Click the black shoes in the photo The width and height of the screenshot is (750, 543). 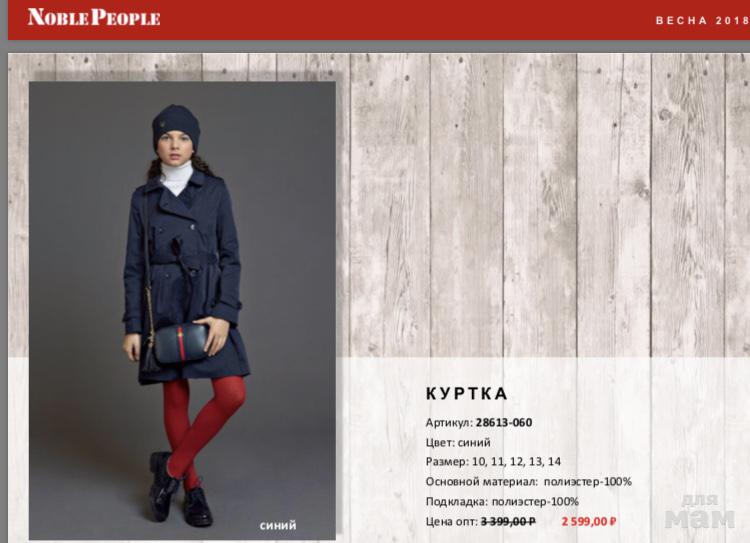click(x=180, y=490)
